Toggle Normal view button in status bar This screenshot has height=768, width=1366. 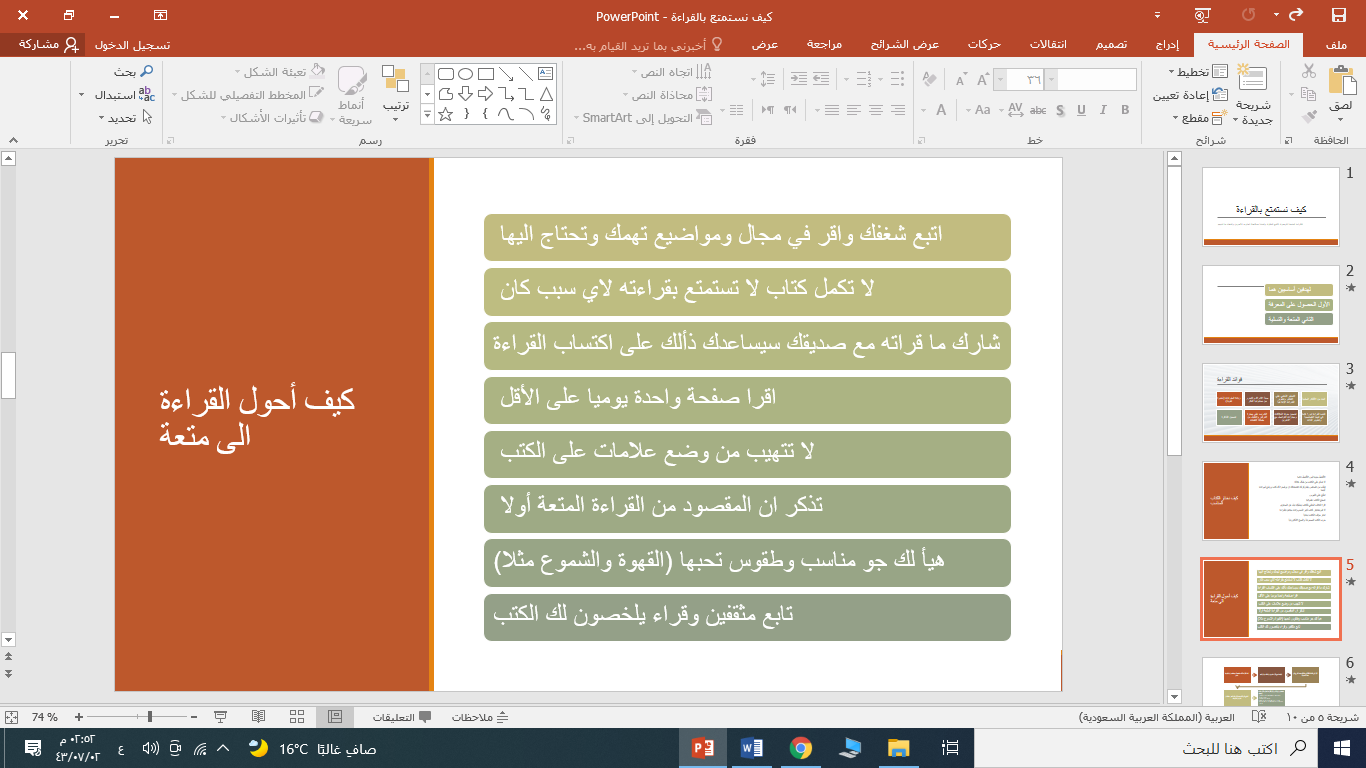pyautogui.click(x=335, y=717)
